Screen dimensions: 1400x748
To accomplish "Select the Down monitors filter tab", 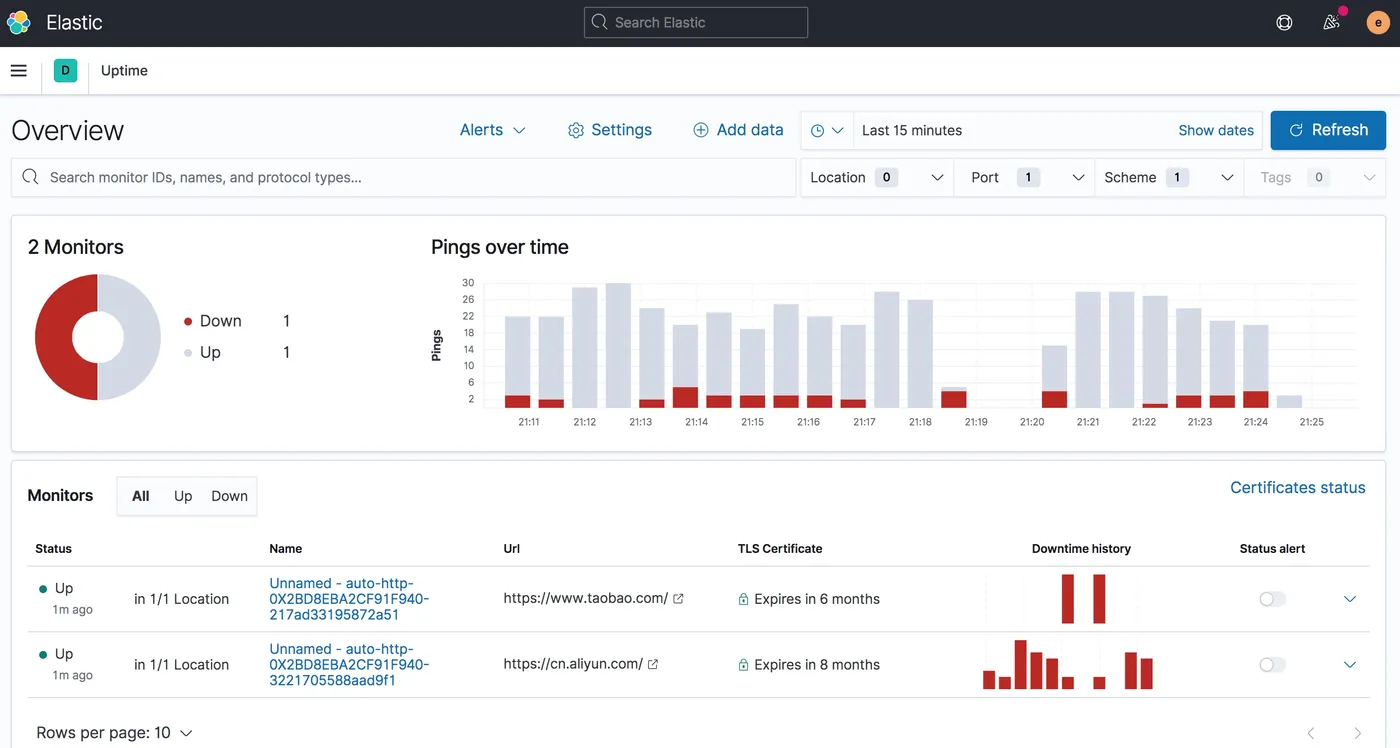I will point(229,496).
